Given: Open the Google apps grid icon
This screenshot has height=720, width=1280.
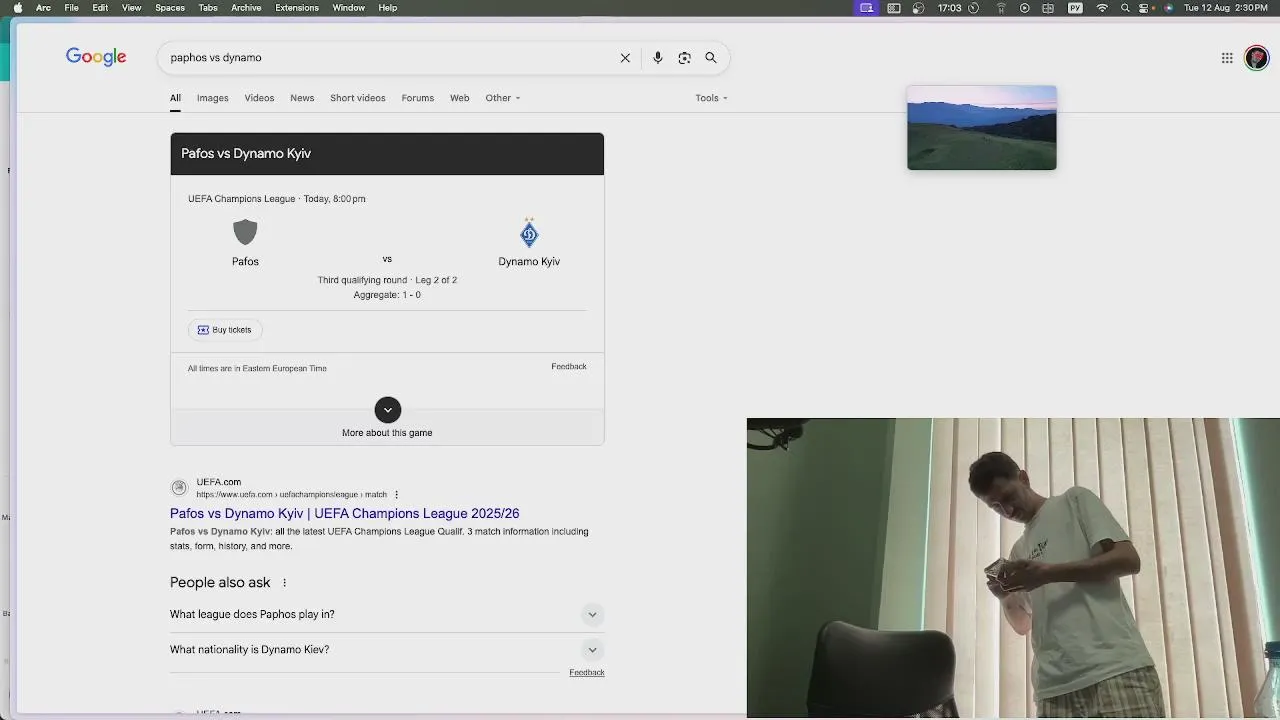Looking at the screenshot, I should pos(1227,58).
